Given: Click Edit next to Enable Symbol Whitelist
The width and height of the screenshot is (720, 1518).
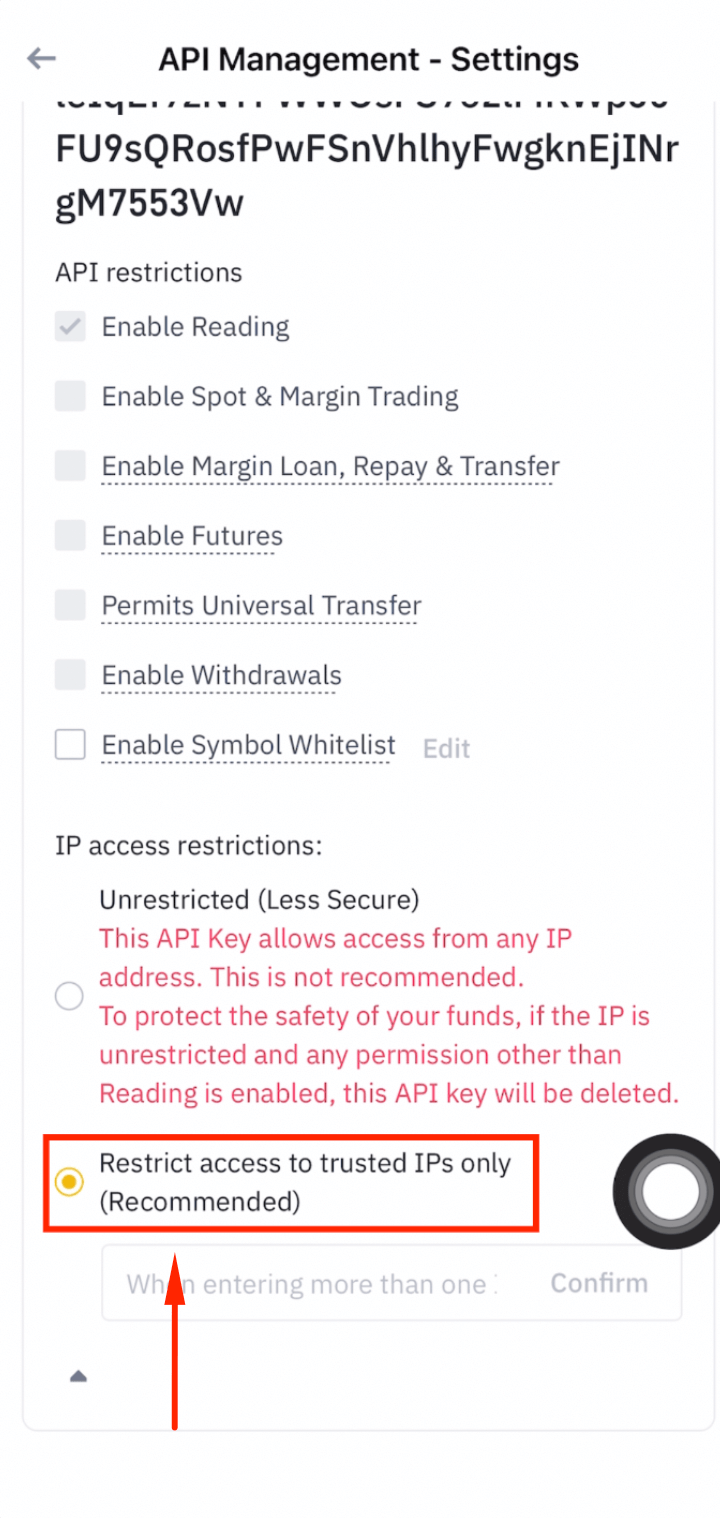Looking at the screenshot, I should pyautogui.click(x=446, y=748).
